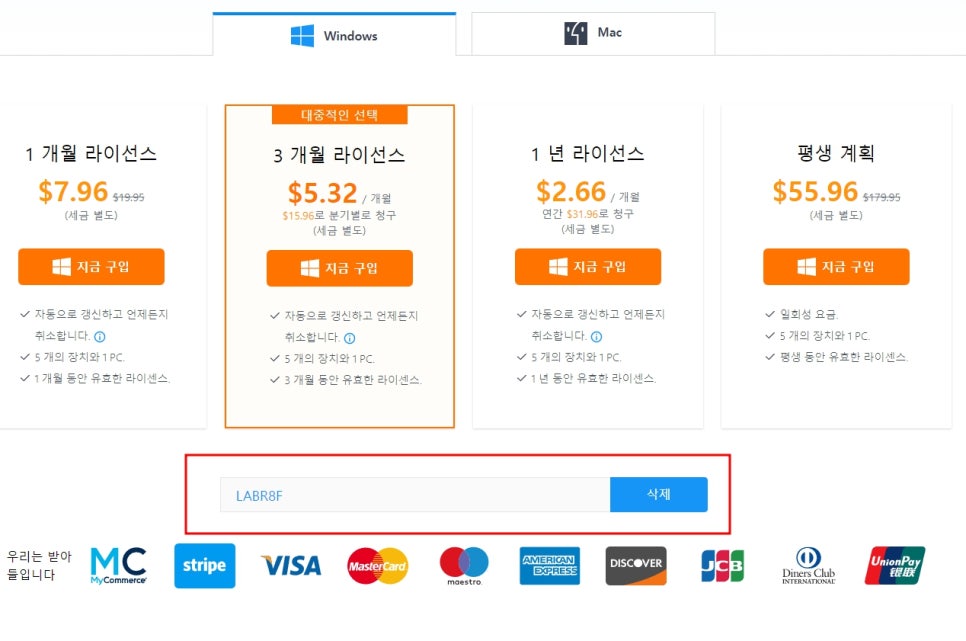Viewport: 966px width, 641px height.
Task: Click the Maestro payment logo
Action: click(x=464, y=566)
